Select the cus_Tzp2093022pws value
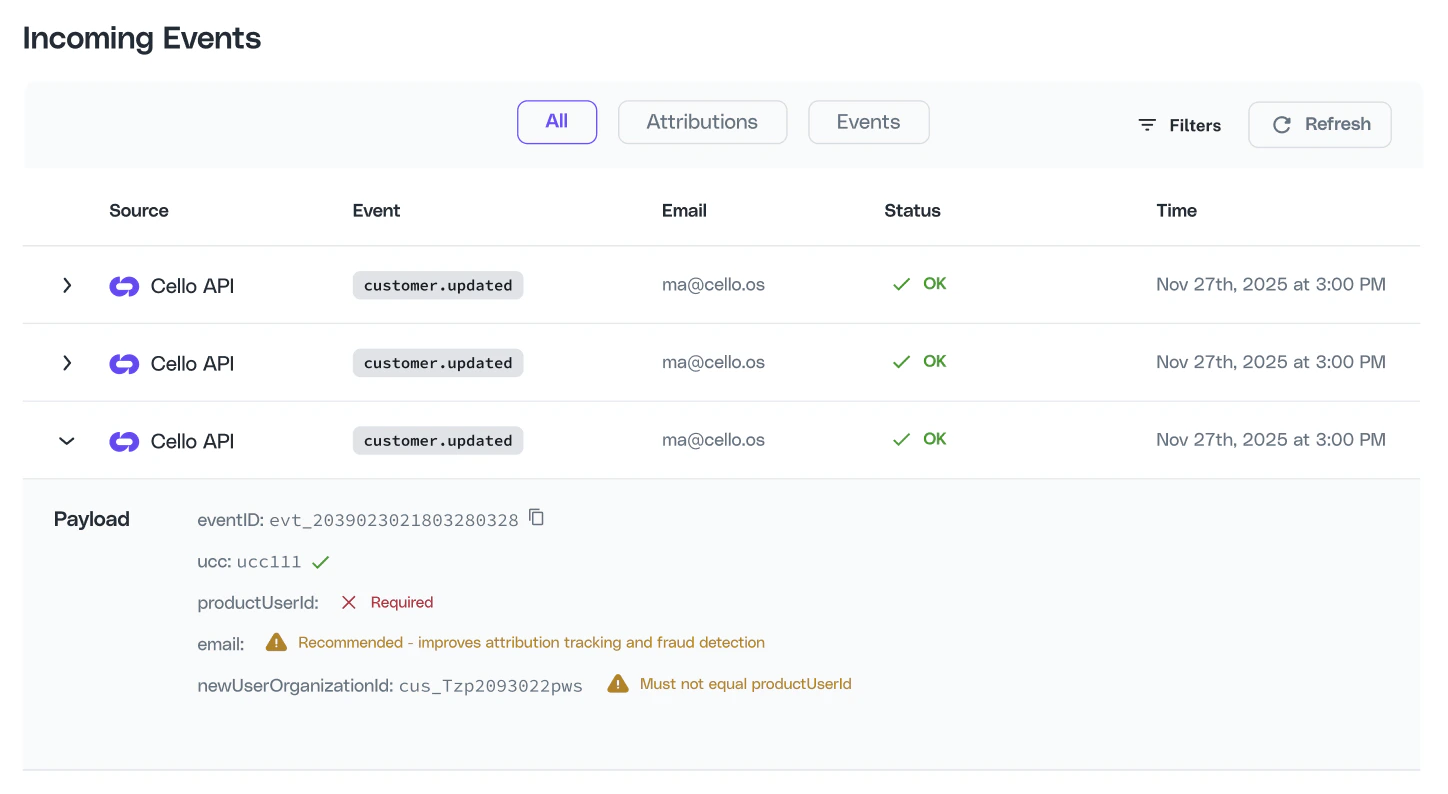The width and height of the screenshot is (1448, 794). 491,686
